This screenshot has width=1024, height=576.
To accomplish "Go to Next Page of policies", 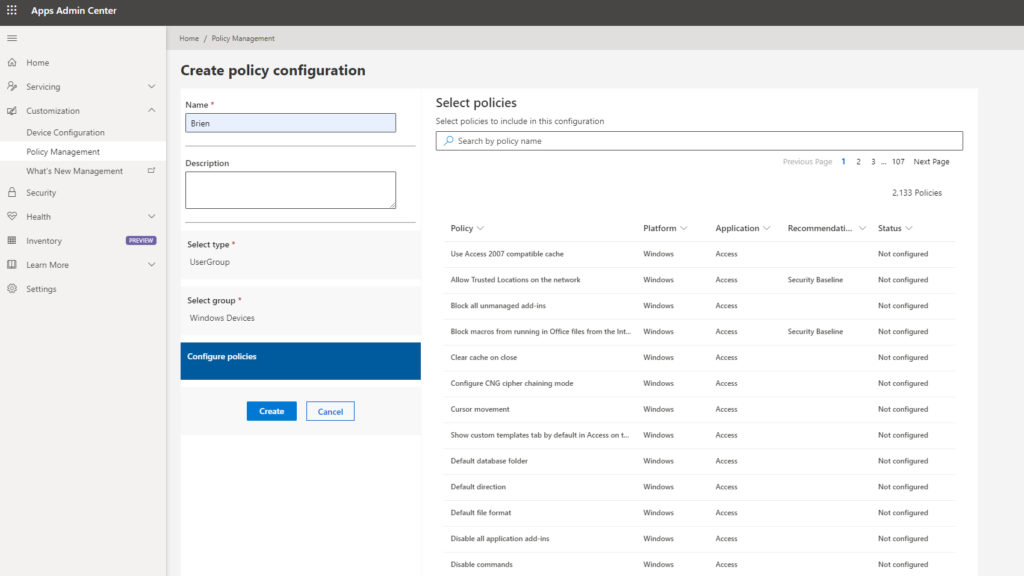I will tap(931, 161).
